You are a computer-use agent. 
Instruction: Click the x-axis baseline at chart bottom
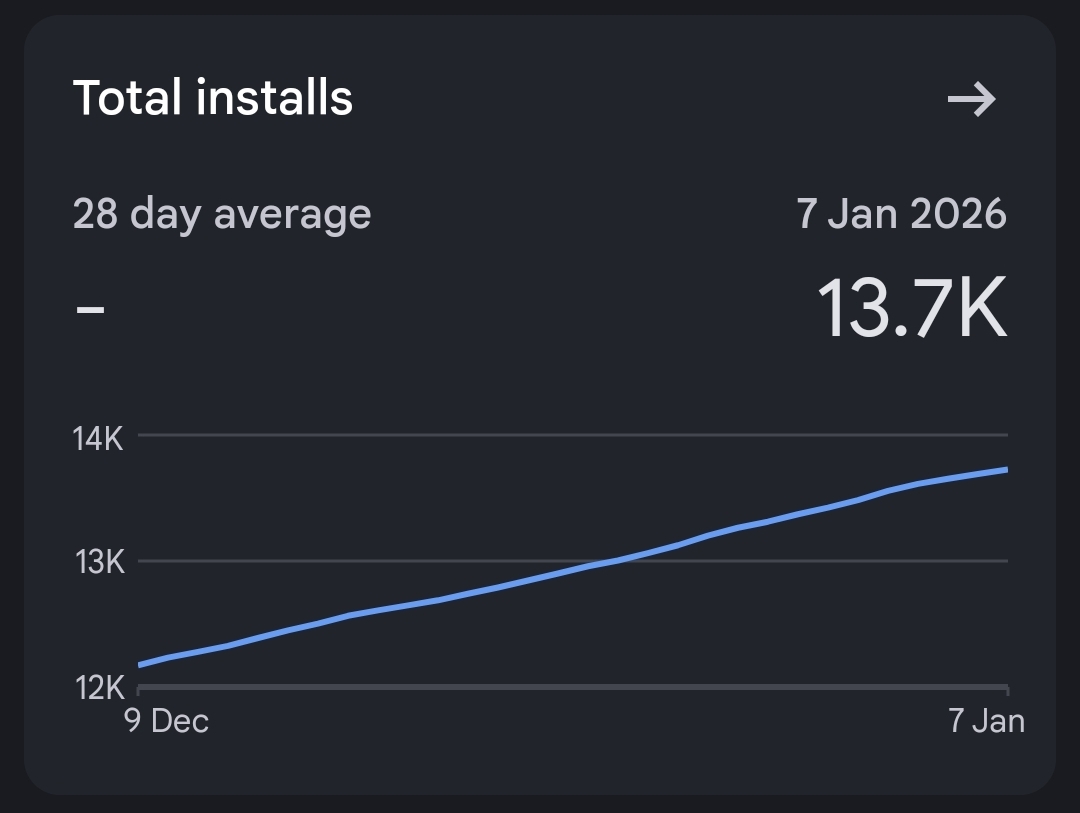coord(570,686)
